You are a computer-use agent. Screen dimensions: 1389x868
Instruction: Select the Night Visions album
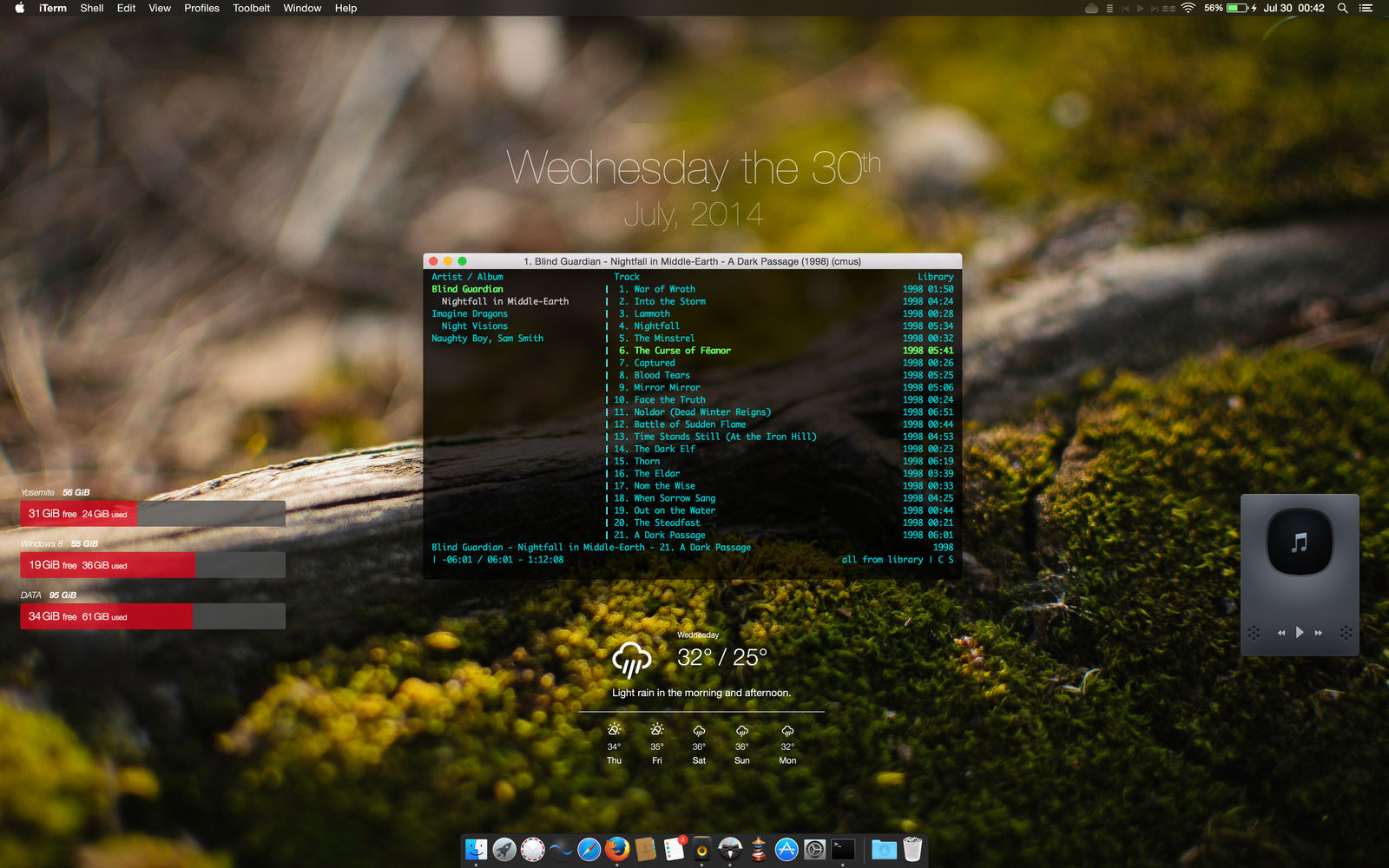(475, 325)
